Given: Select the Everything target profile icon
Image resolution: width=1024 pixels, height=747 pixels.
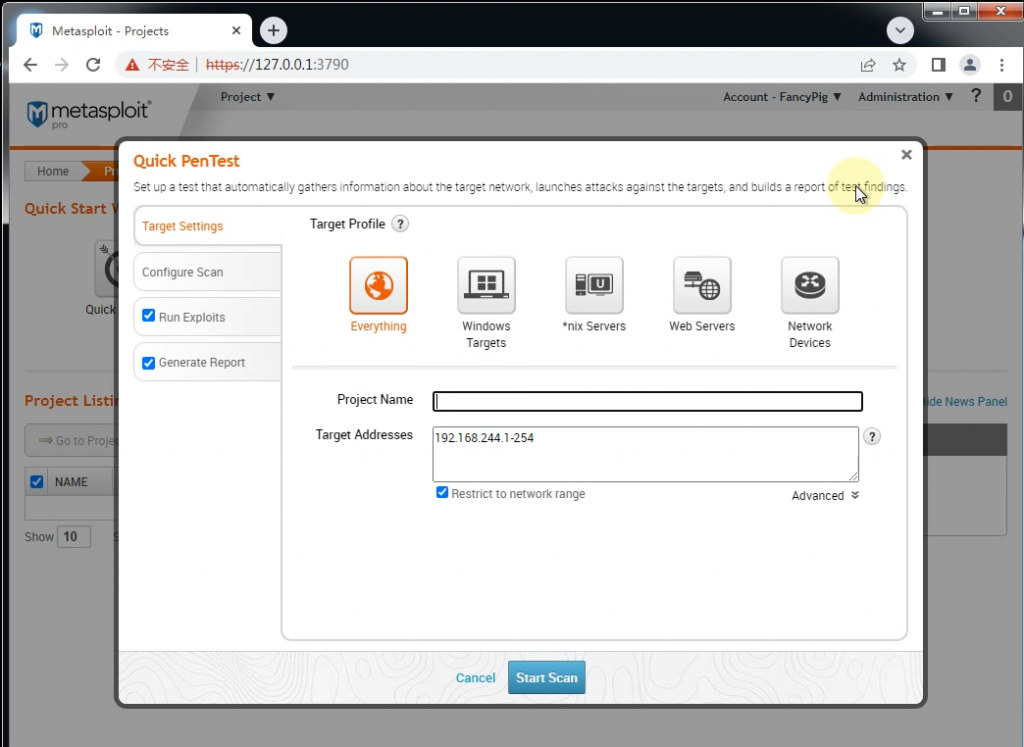Looking at the screenshot, I should coord(378,285).
